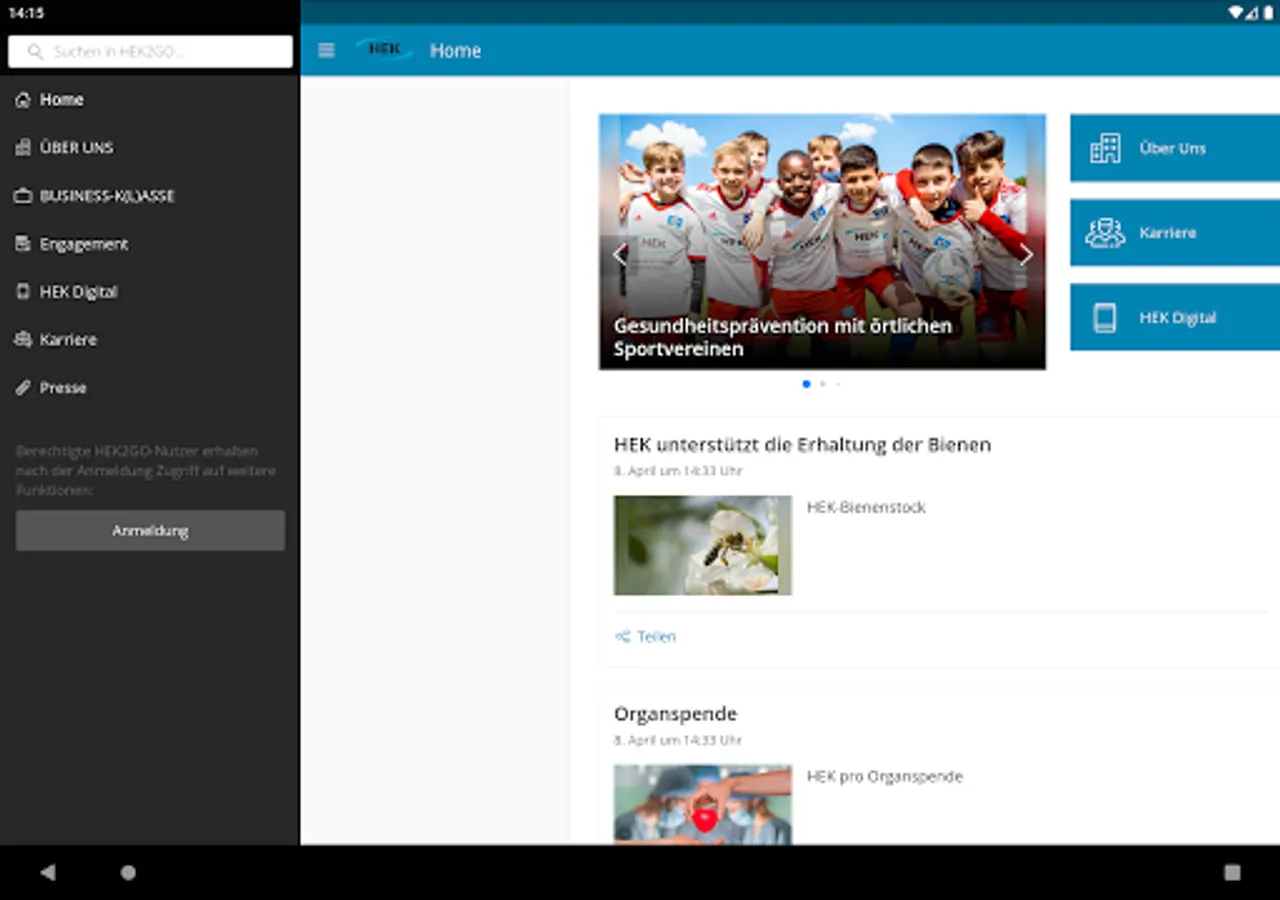Open BUSINESS-K(L)ASSE in the sidebar

pos(150,196)
